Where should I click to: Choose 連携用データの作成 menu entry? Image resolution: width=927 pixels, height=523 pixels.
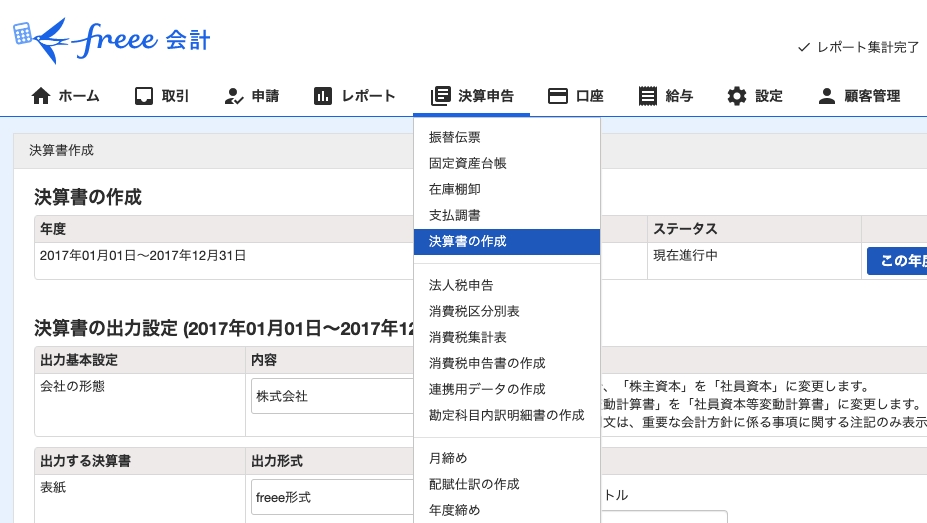pyautogui.click(x=507, y=389)
